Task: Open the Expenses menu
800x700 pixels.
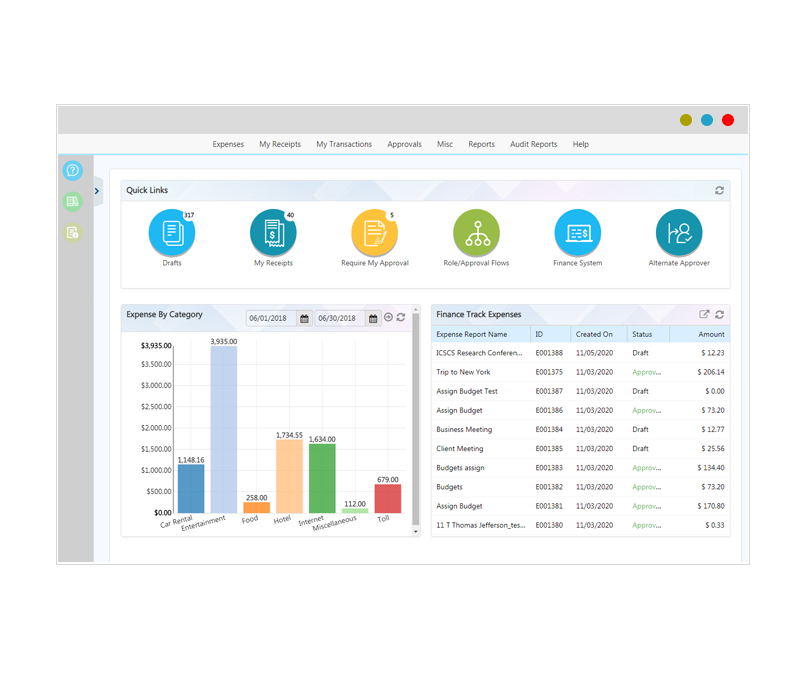Action: click(x=228, y=144)
